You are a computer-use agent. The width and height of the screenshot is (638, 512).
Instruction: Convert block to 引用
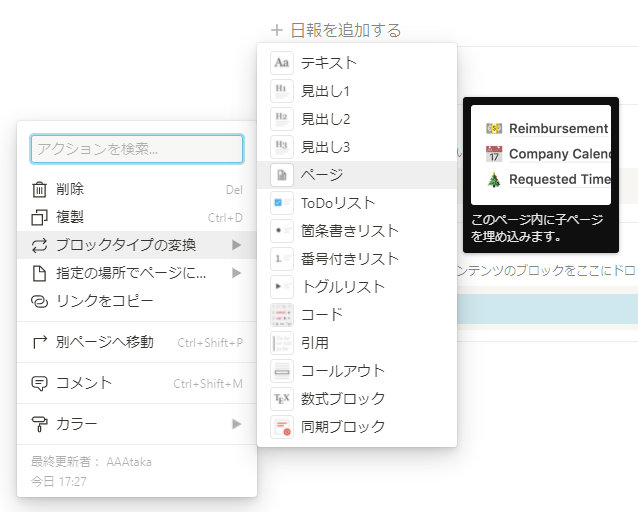(357, 343)
